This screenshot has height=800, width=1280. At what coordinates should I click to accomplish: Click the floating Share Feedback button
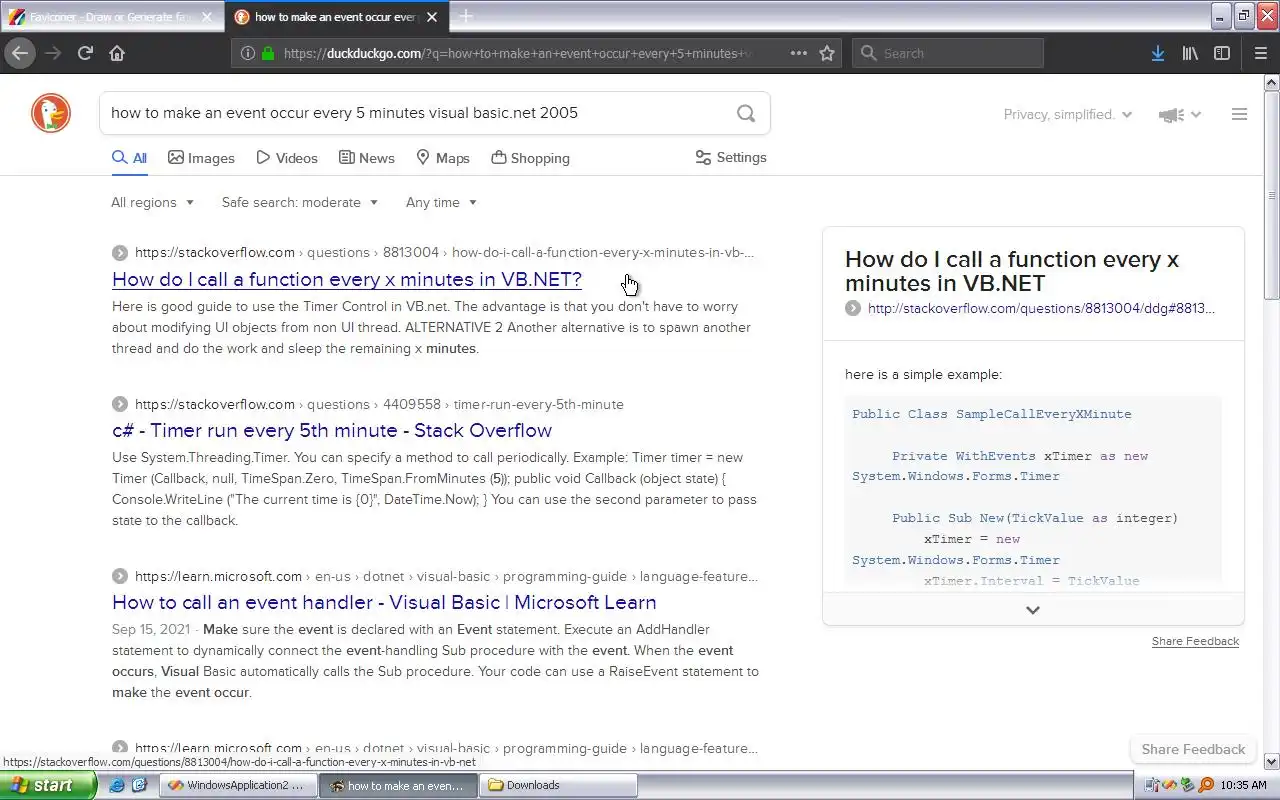point(1193,749)
